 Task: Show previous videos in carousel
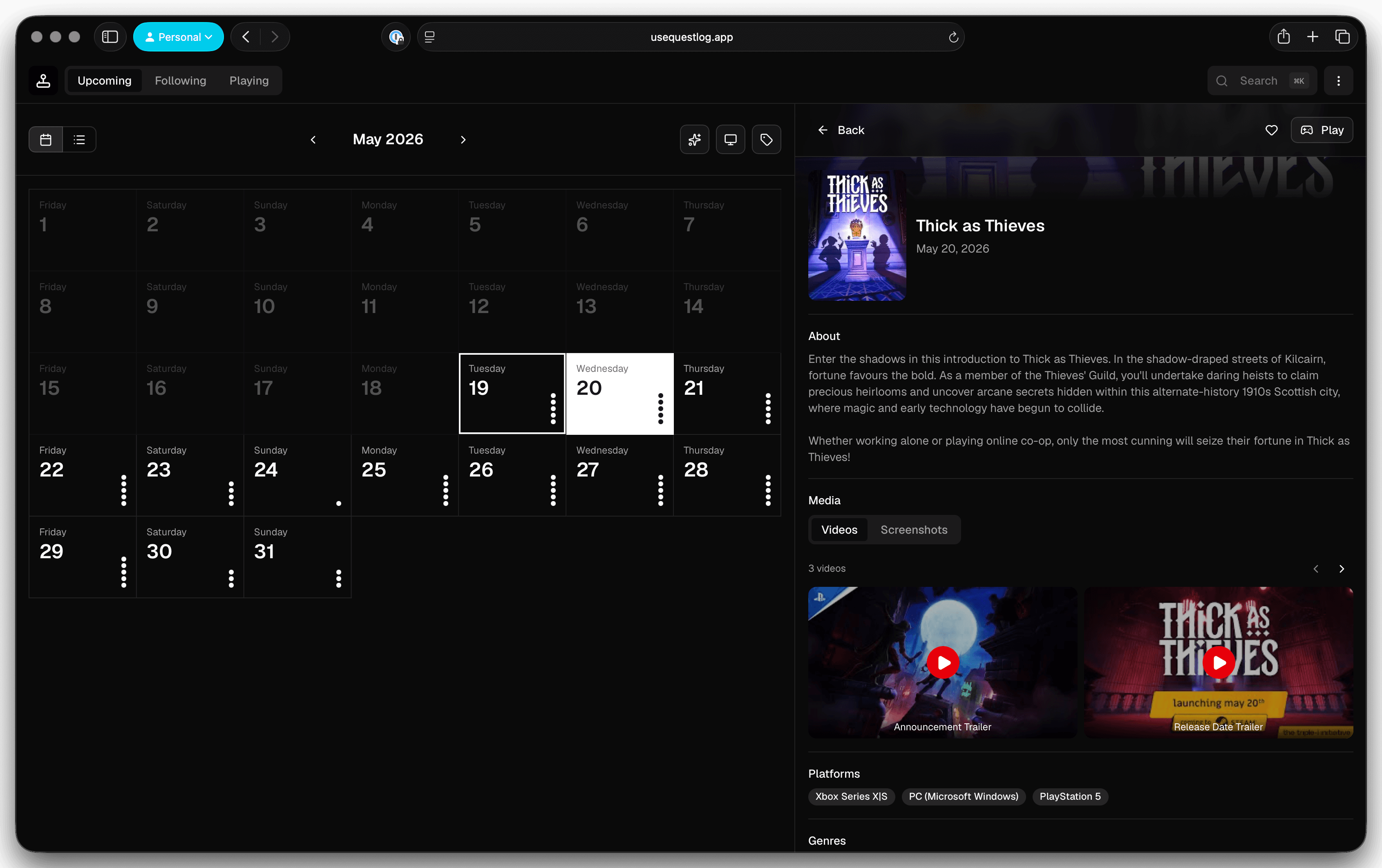1315,569
